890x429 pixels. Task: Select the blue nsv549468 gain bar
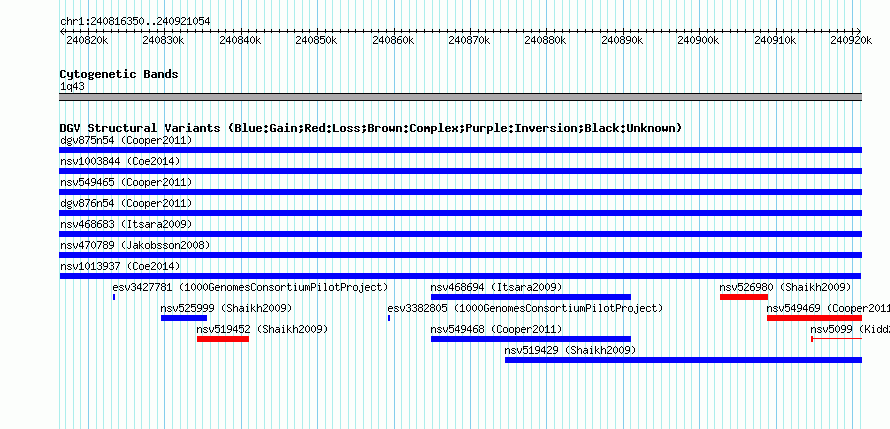click(x=531, y=339)
